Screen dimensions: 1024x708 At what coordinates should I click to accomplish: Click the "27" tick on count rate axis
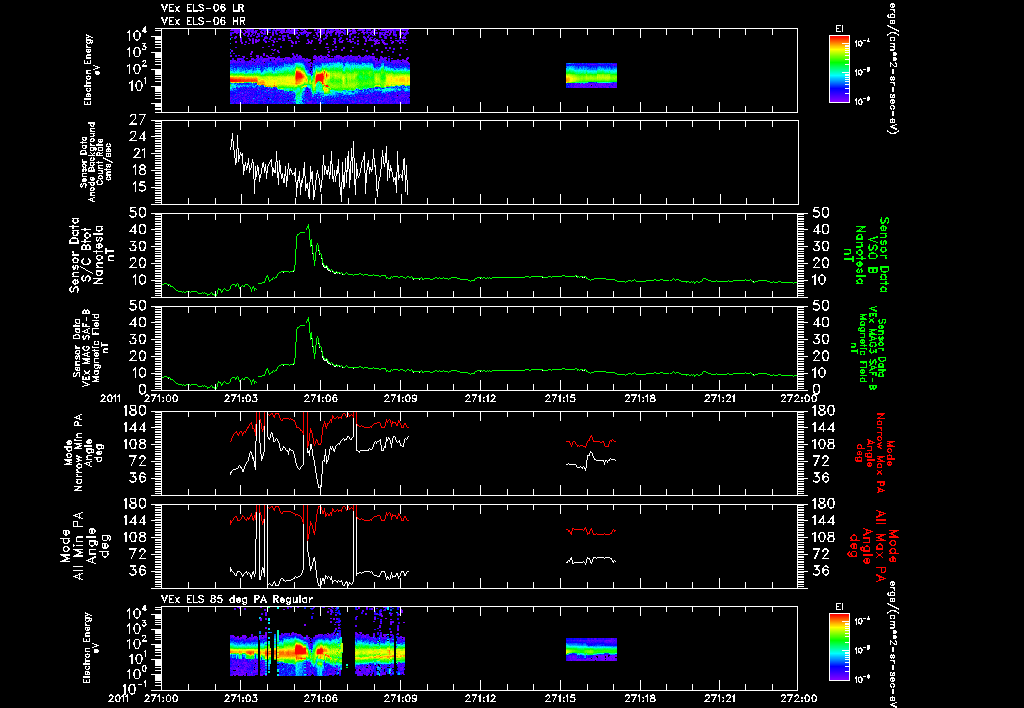137,121
